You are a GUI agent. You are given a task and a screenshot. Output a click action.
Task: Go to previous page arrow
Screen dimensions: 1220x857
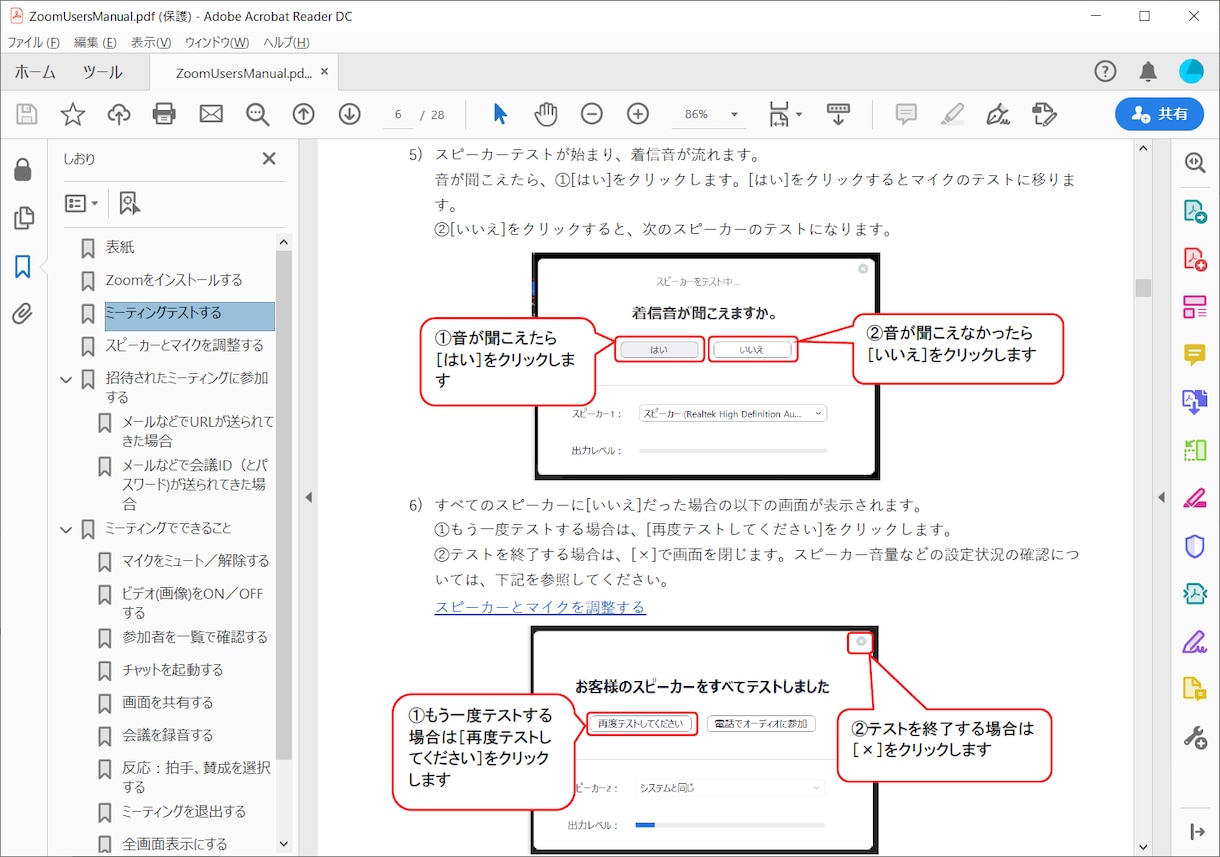[x=304, y=114]
